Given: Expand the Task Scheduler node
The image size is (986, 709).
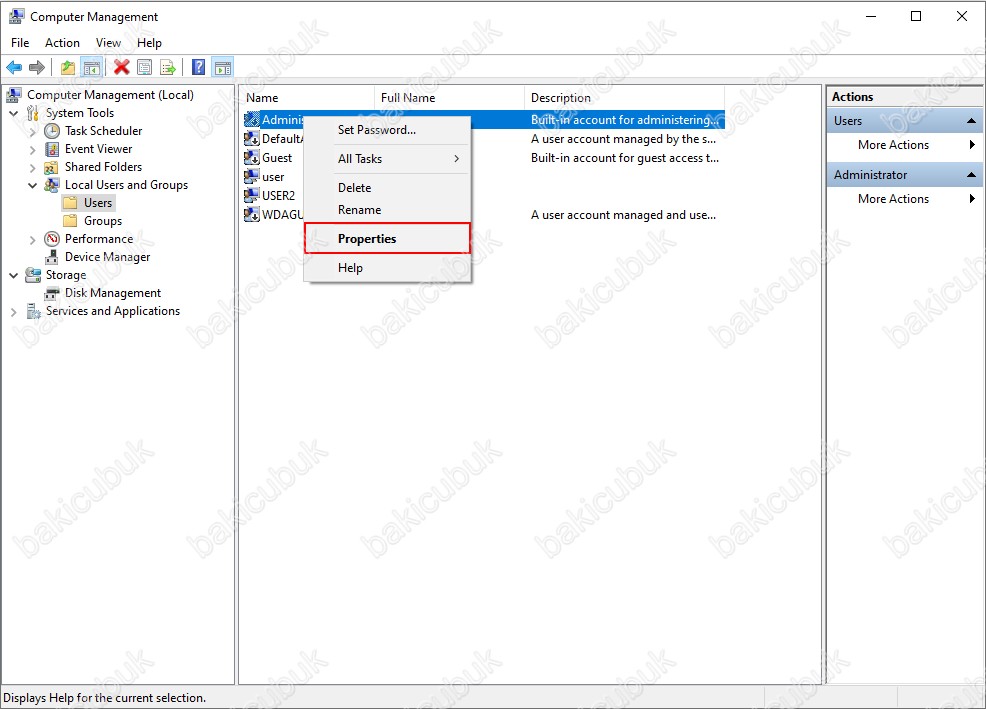Looking at the screenshot, I should click(33, 131).
